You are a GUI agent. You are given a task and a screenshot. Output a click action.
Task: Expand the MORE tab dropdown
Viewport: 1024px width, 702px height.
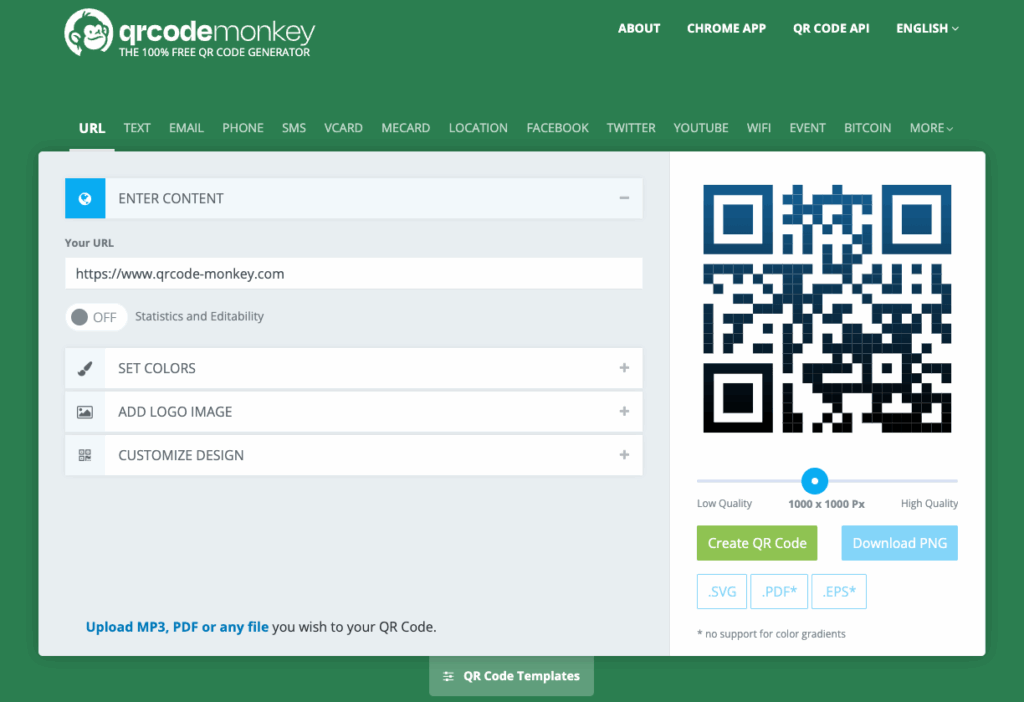tap(931, 127)
